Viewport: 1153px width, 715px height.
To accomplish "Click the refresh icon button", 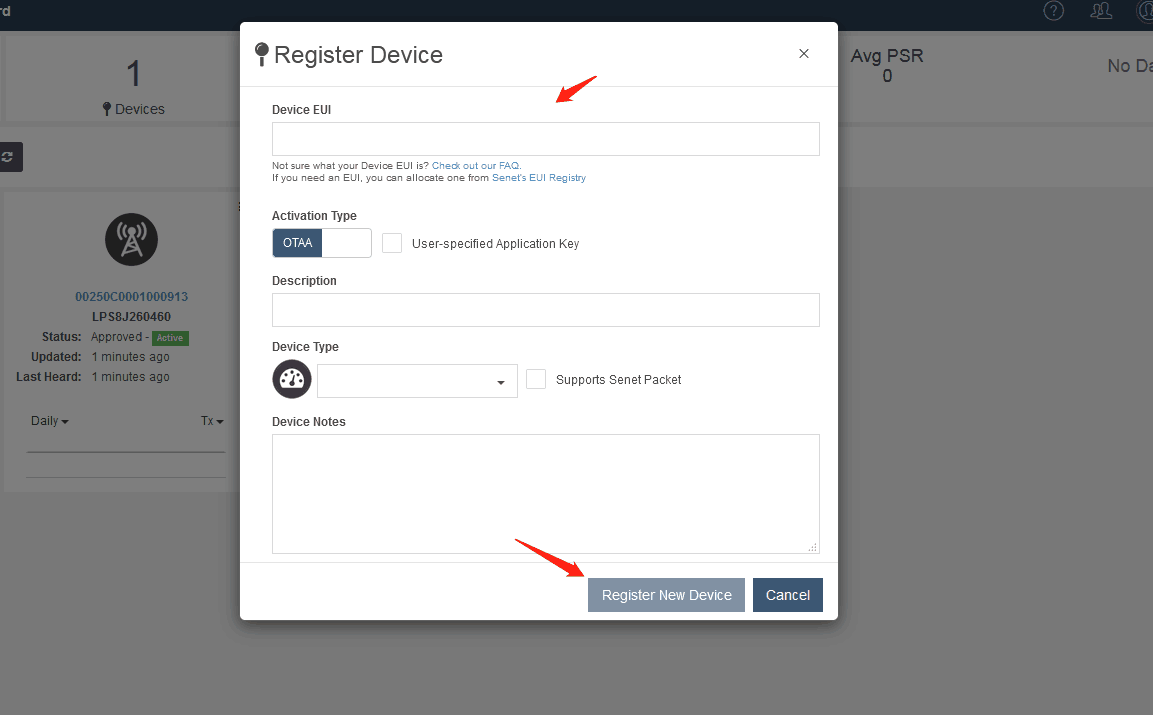I will coord(9,157).
